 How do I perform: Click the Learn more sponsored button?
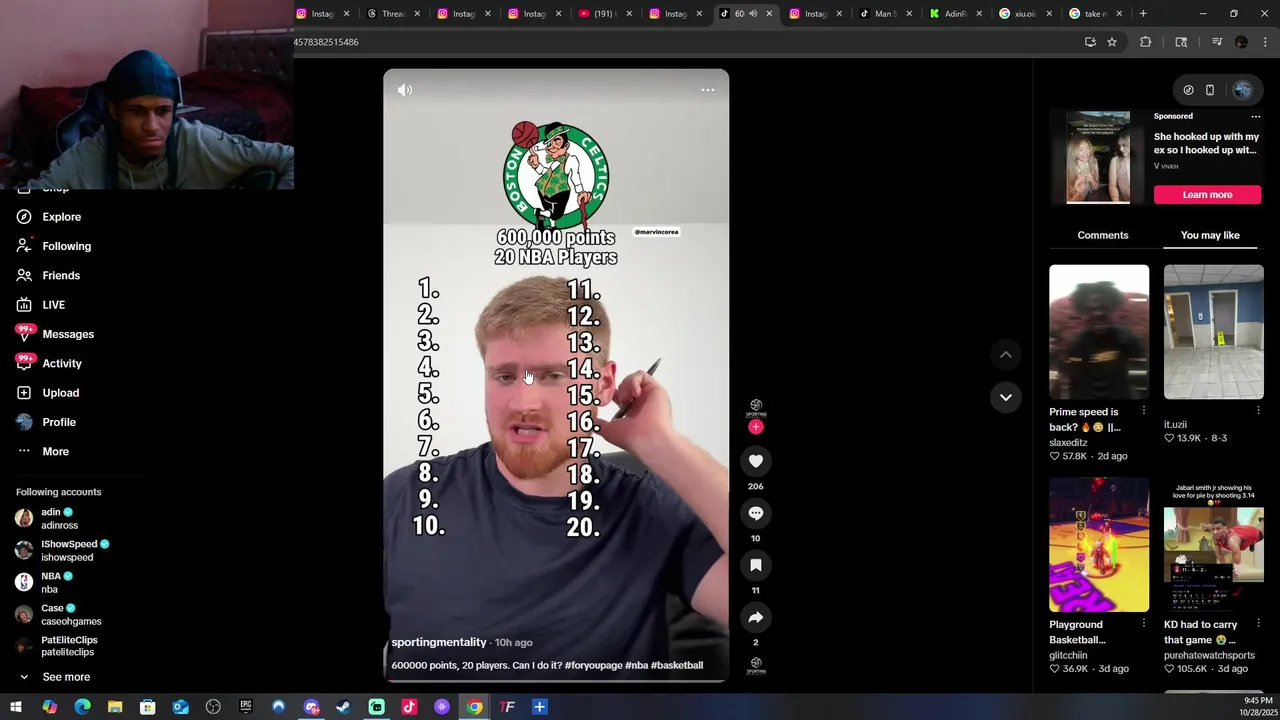1207,195
